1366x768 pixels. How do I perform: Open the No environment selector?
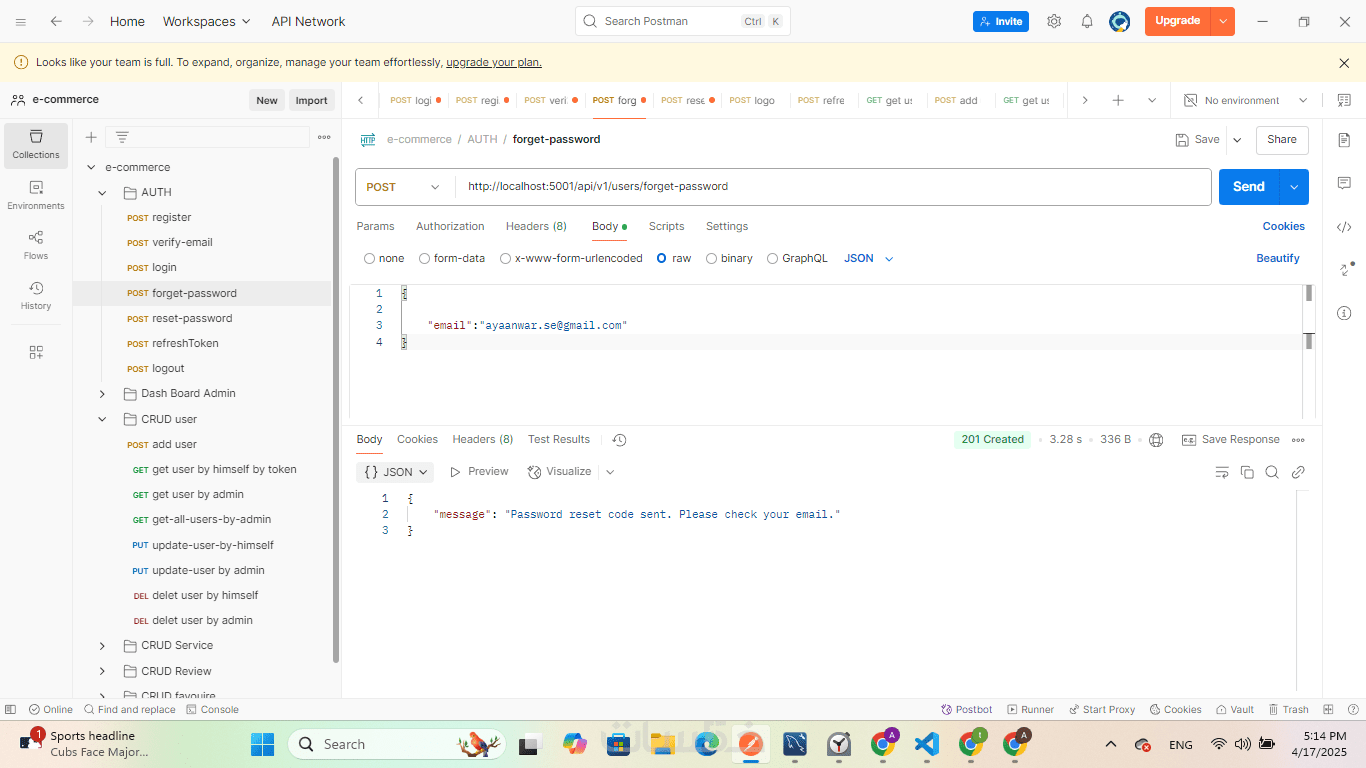point(1246,100)
